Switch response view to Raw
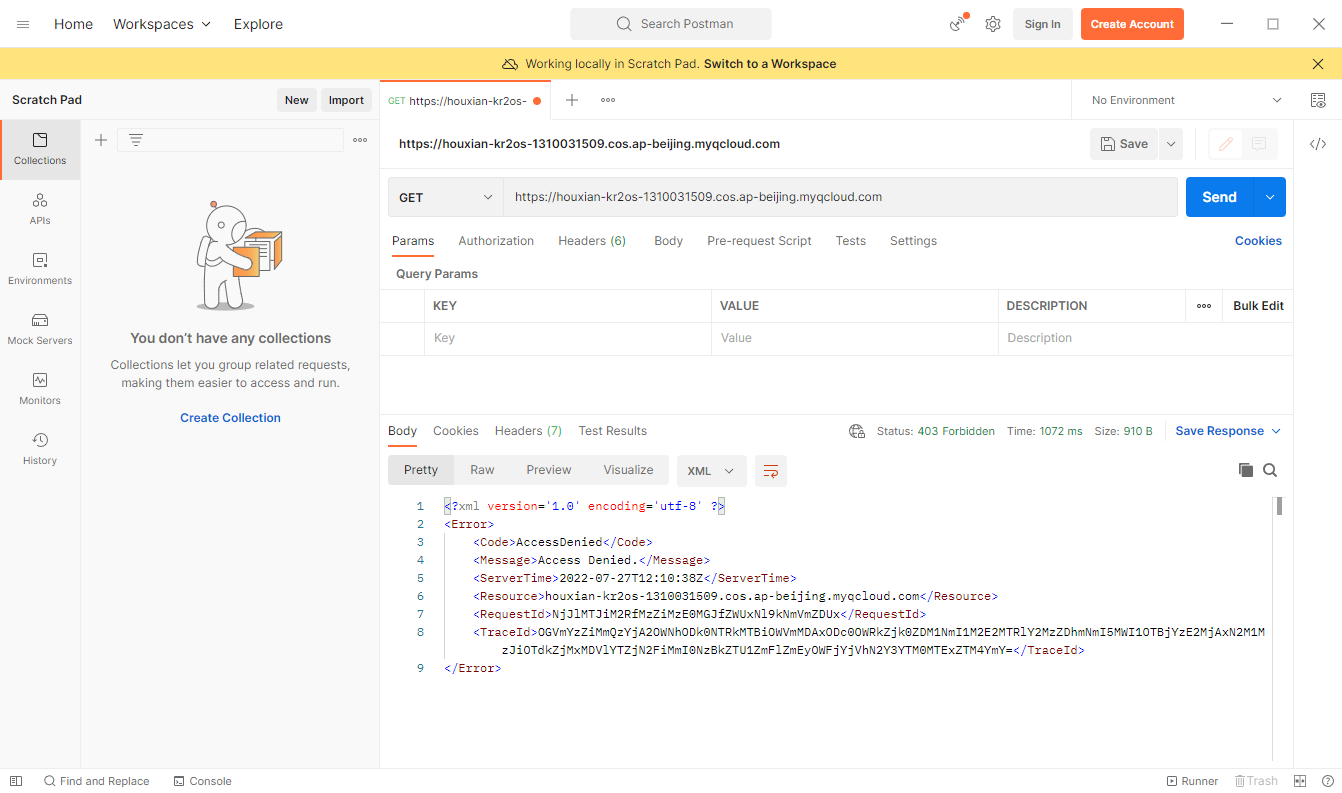1342x793 pixels. tap(482, 470)
